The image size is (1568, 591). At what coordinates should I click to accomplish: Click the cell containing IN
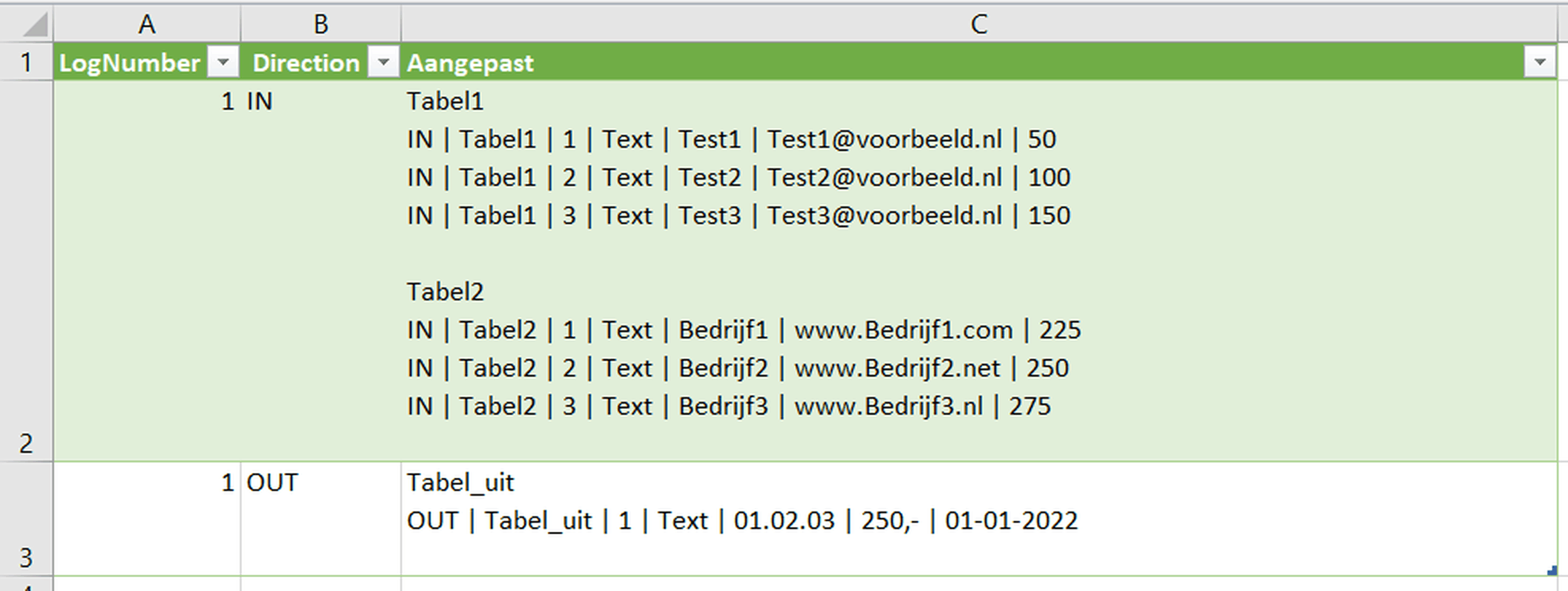(321, 271)
